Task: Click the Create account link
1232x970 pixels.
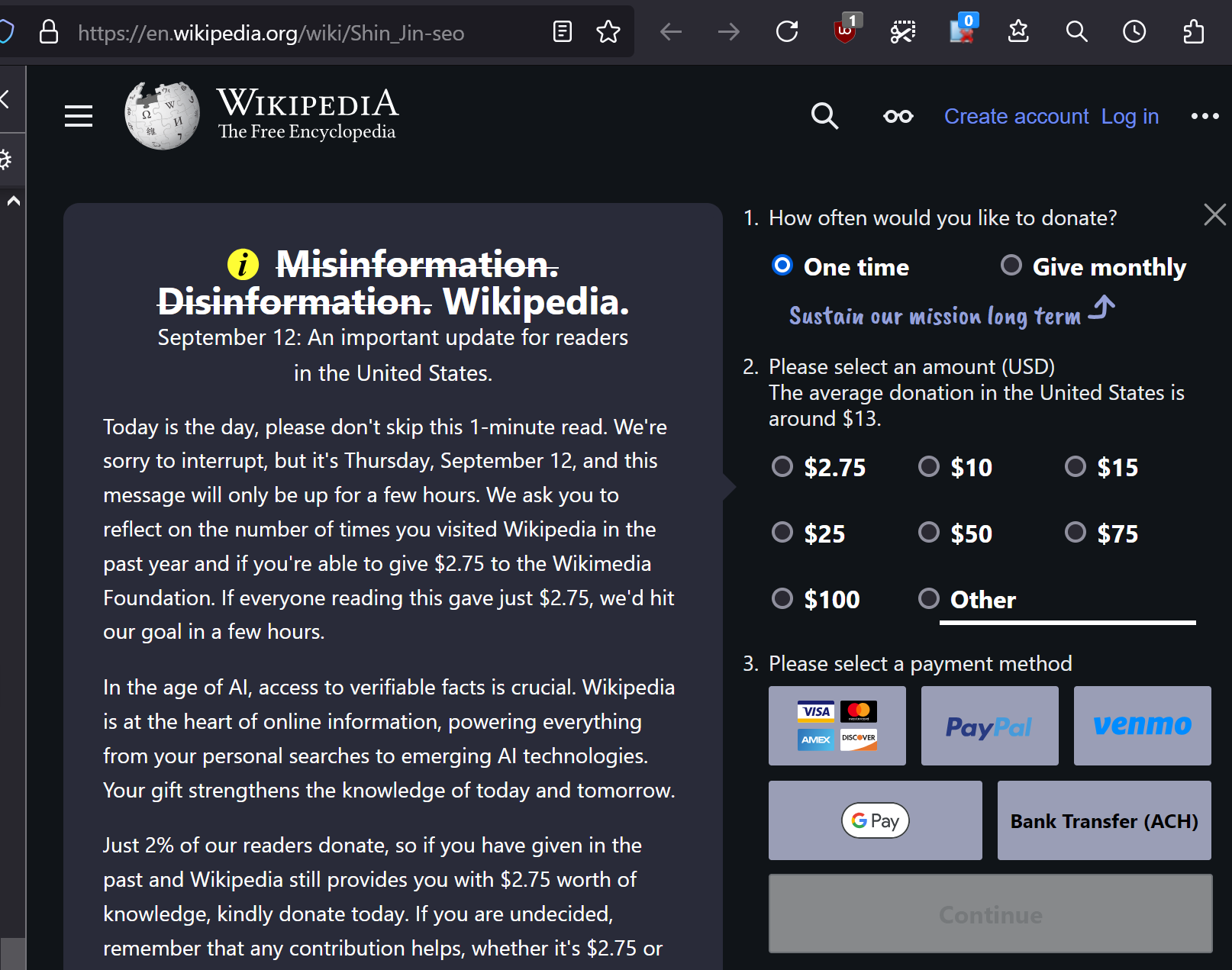Action: tap(1016, 116)
